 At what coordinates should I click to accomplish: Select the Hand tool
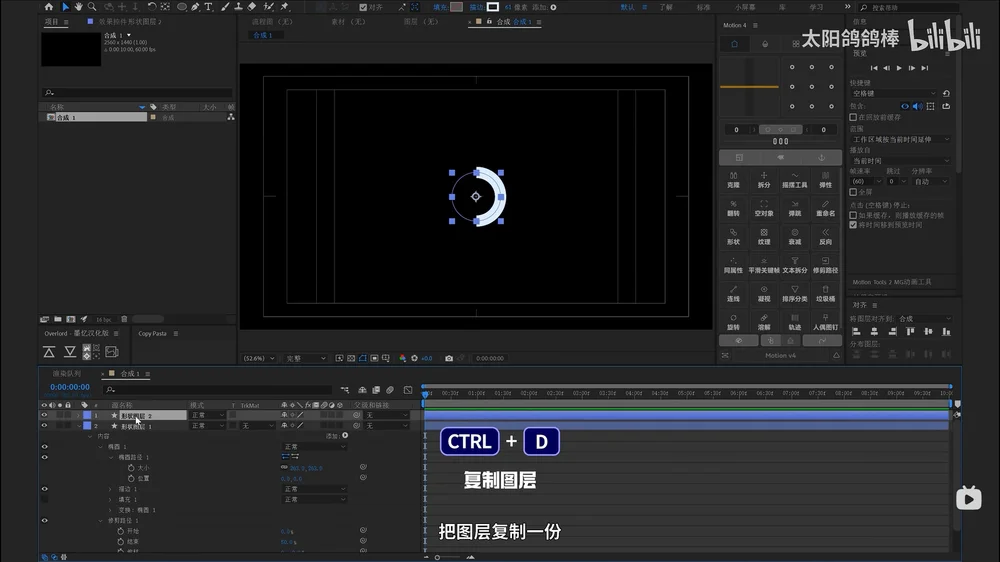[78, 7]
